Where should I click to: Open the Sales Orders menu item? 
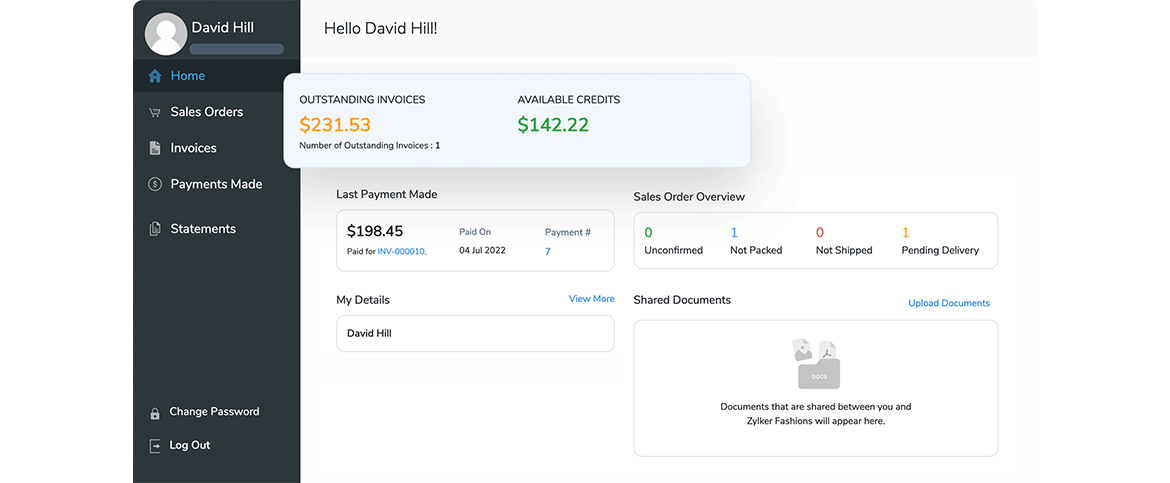(x=206, y=112)
